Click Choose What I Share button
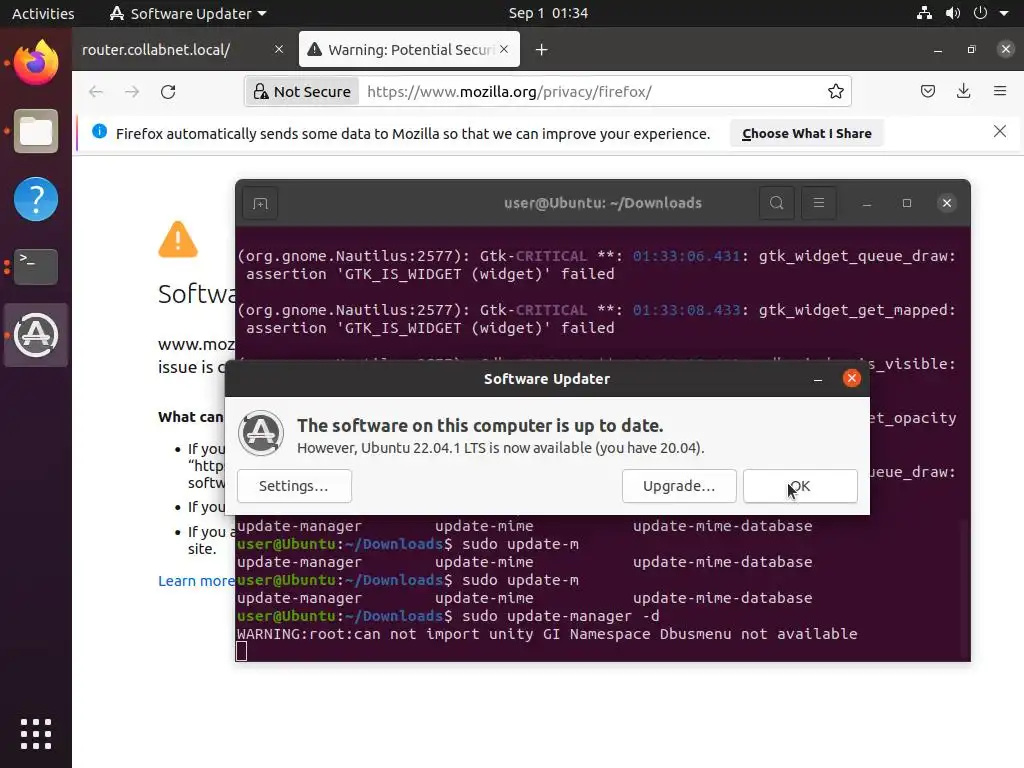Screen dimensions: 1024x768 click(x=807, y=133)
